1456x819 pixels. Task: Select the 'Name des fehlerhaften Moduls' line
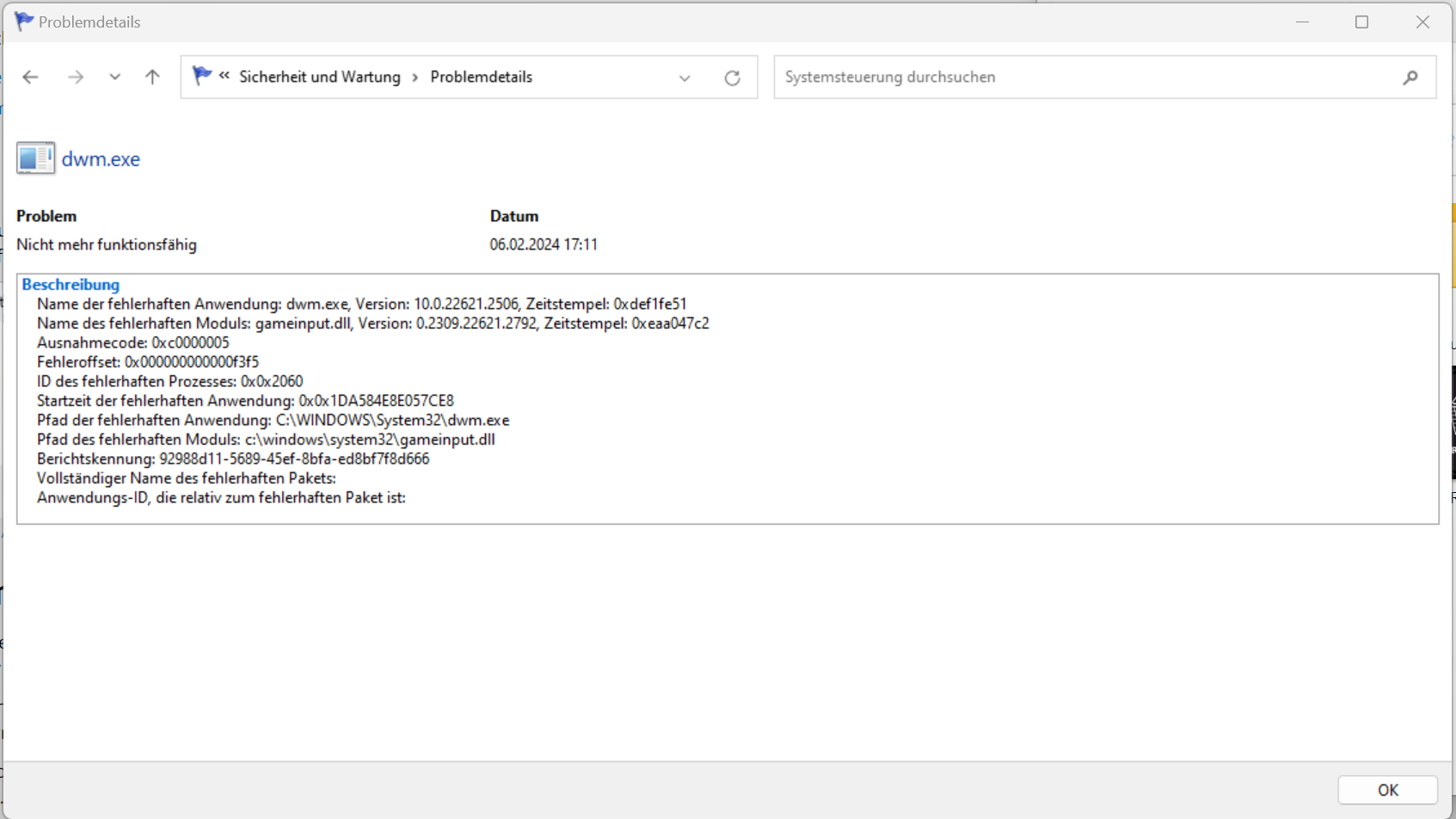click(x=373, y=323)
